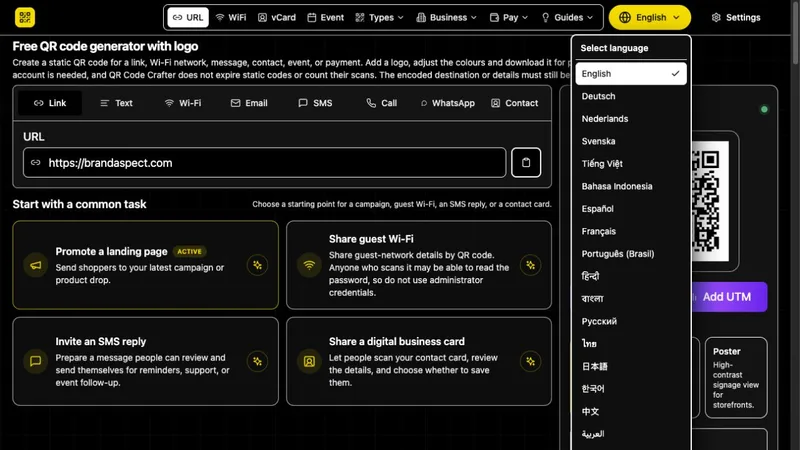
Task: Click envelope icon in Email tab
Action: pos(235,103)
